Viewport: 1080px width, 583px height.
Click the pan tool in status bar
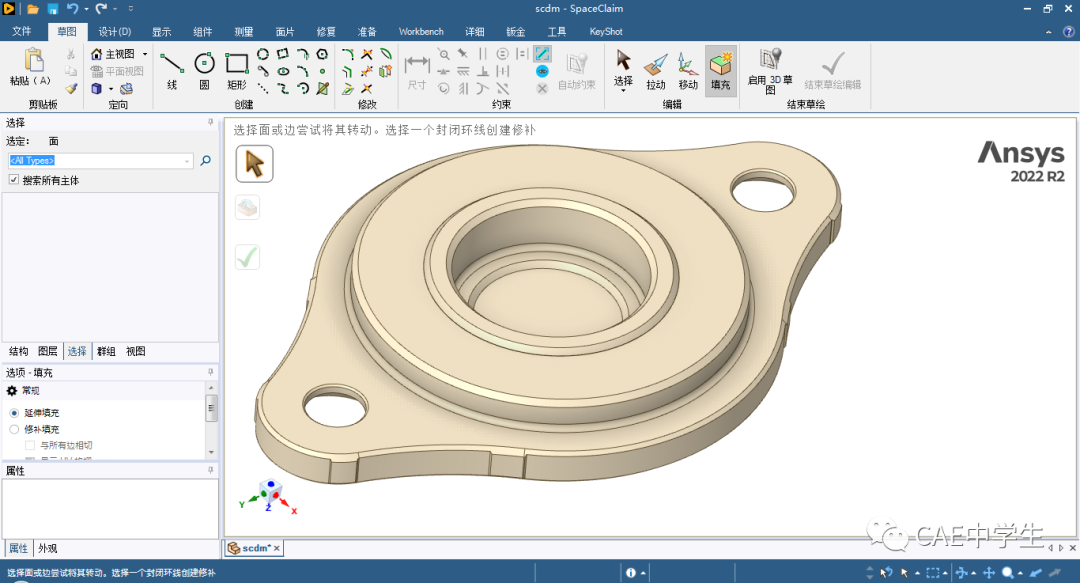click(989, 573)
